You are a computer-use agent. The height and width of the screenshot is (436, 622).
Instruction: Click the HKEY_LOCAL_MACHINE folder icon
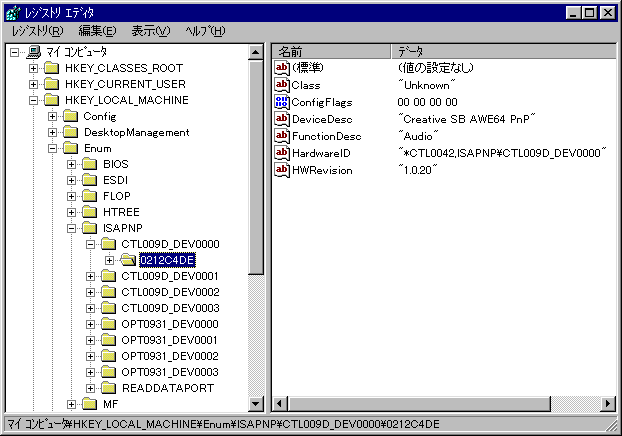[x=52, y=100]
